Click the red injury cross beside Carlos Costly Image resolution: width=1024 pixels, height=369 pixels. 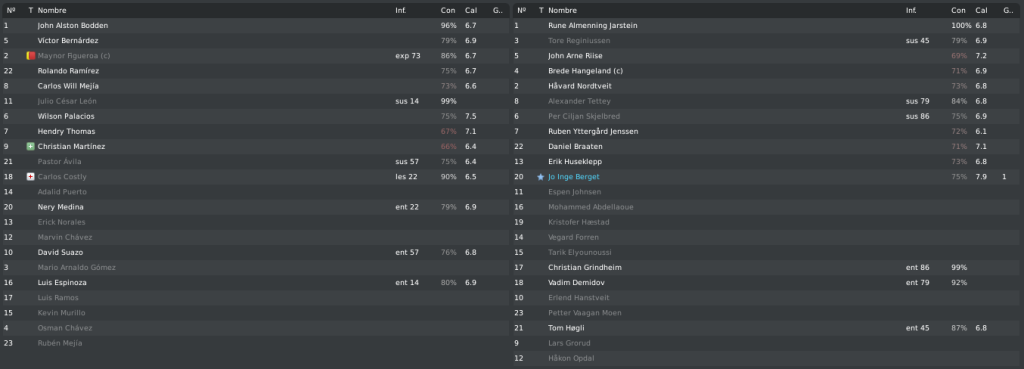pyautogui.click(x=31, y=177)
